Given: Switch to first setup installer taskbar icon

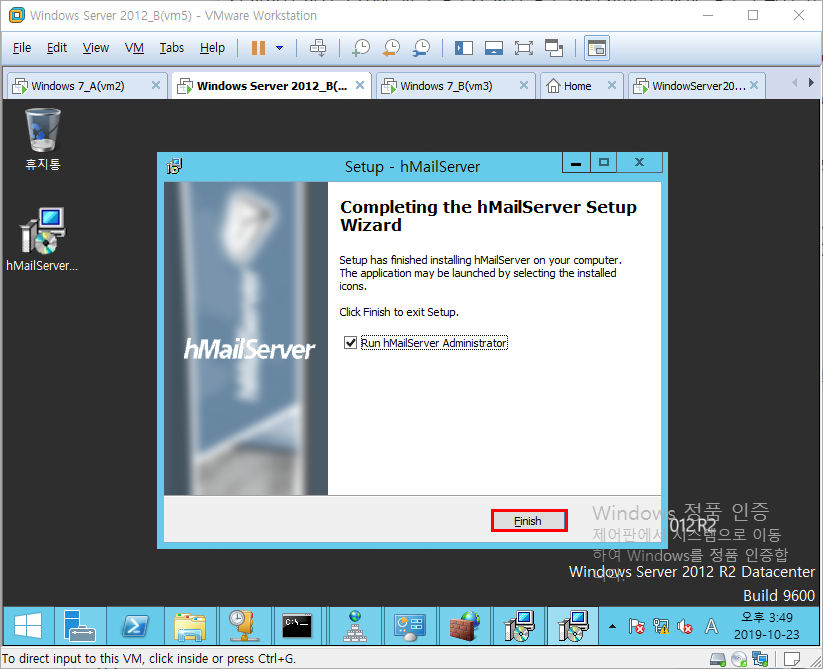Looking at the screenshot, I should tap(519, 626).
